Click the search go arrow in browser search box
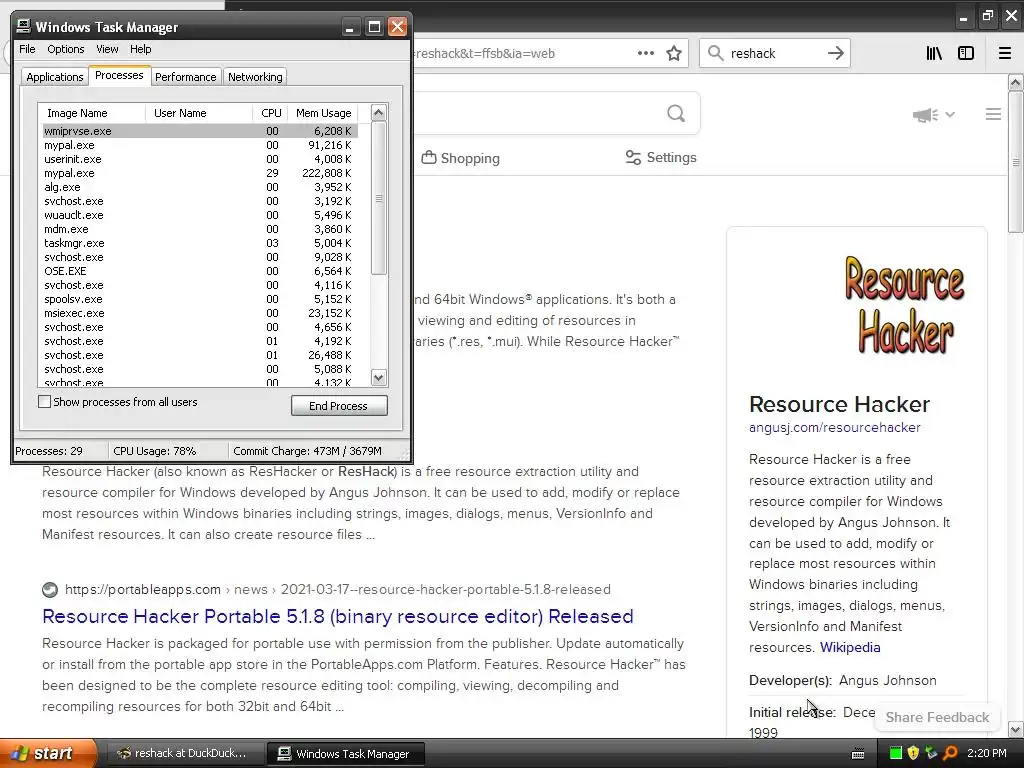Image resolution: width=1024 pixels, height=768 pixels. coord(836,54)
